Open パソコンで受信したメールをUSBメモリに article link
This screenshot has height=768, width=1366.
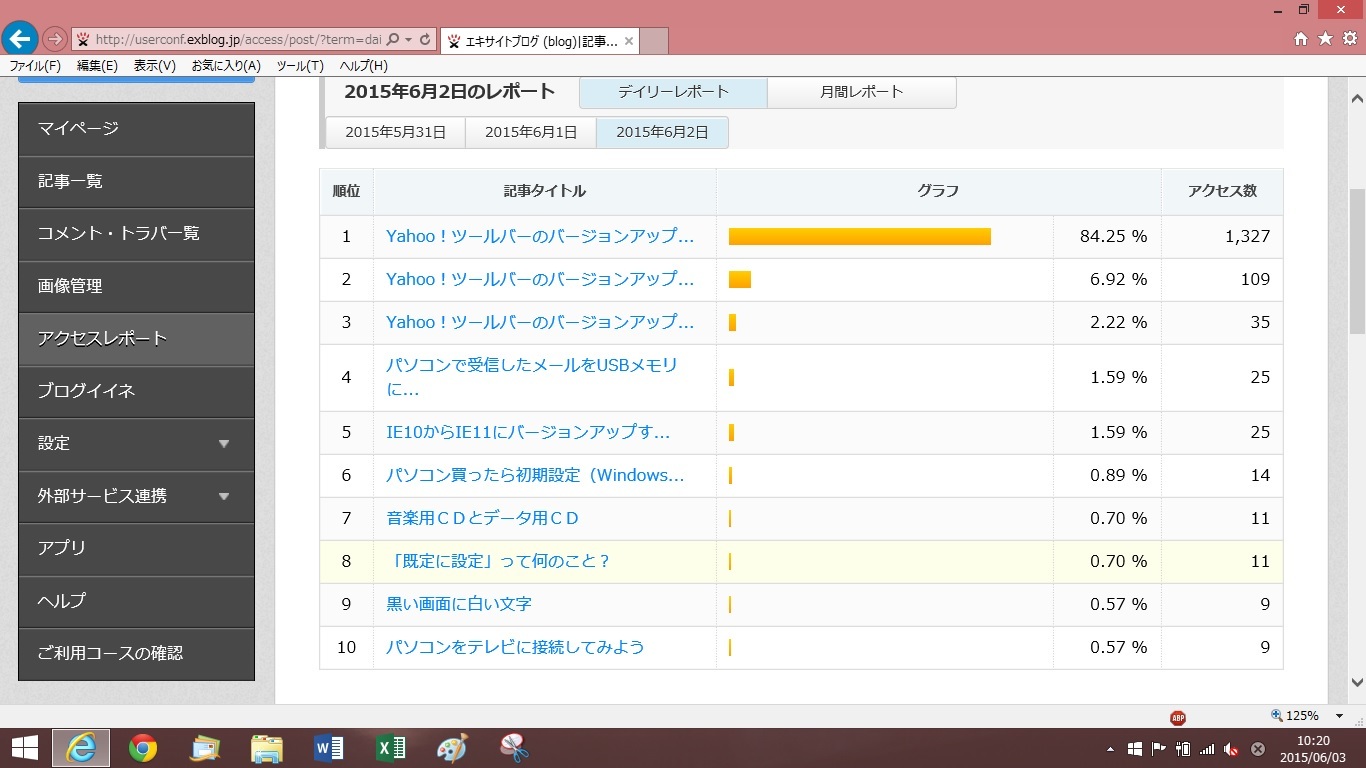pyautogui.click(x=532, y=378)
